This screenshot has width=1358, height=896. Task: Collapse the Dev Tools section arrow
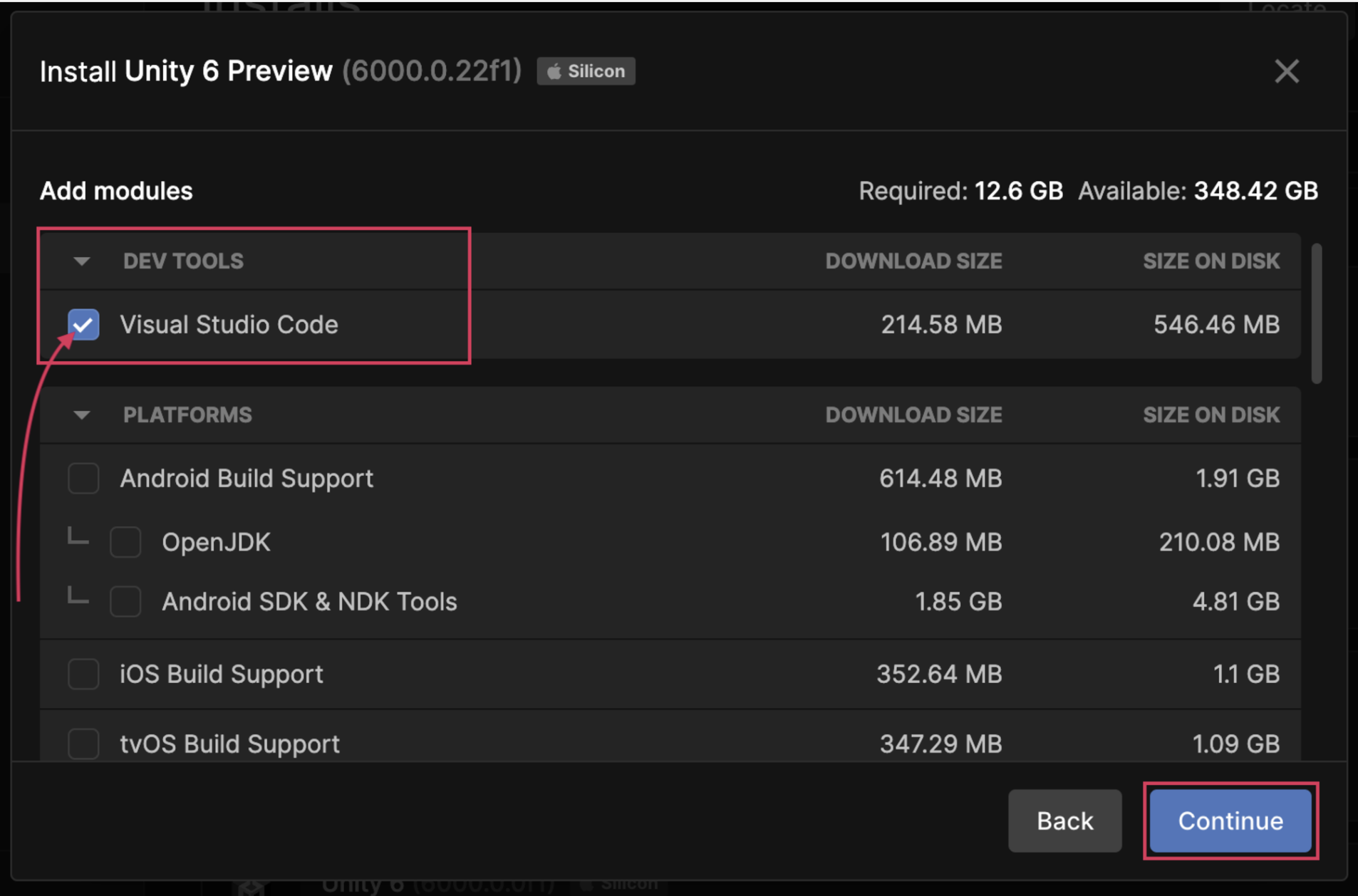(82, 261)
